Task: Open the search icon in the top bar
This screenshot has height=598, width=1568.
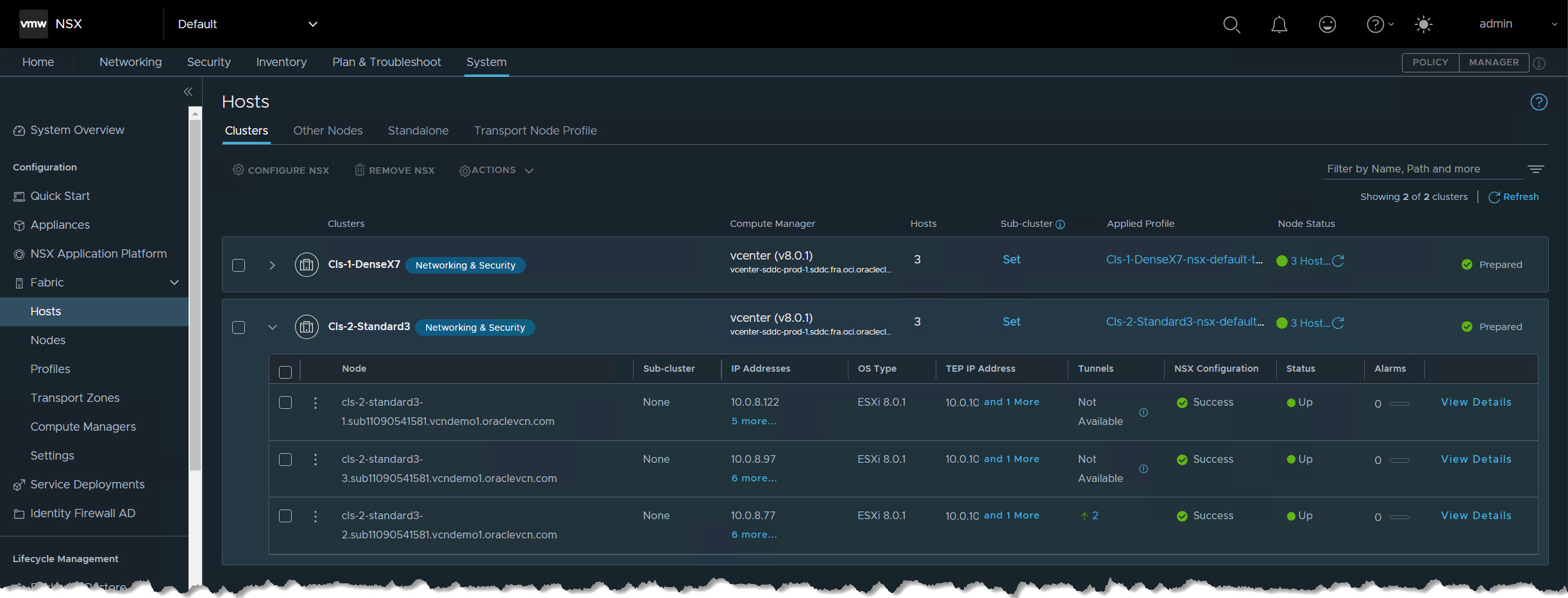Action: 1231,24
